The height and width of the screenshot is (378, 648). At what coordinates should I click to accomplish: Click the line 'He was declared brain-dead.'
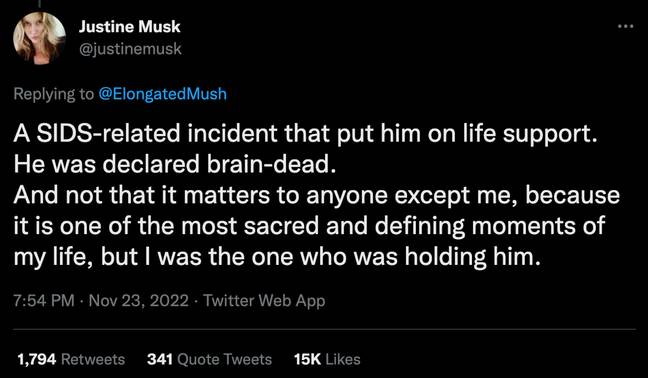tap(172, 164)
